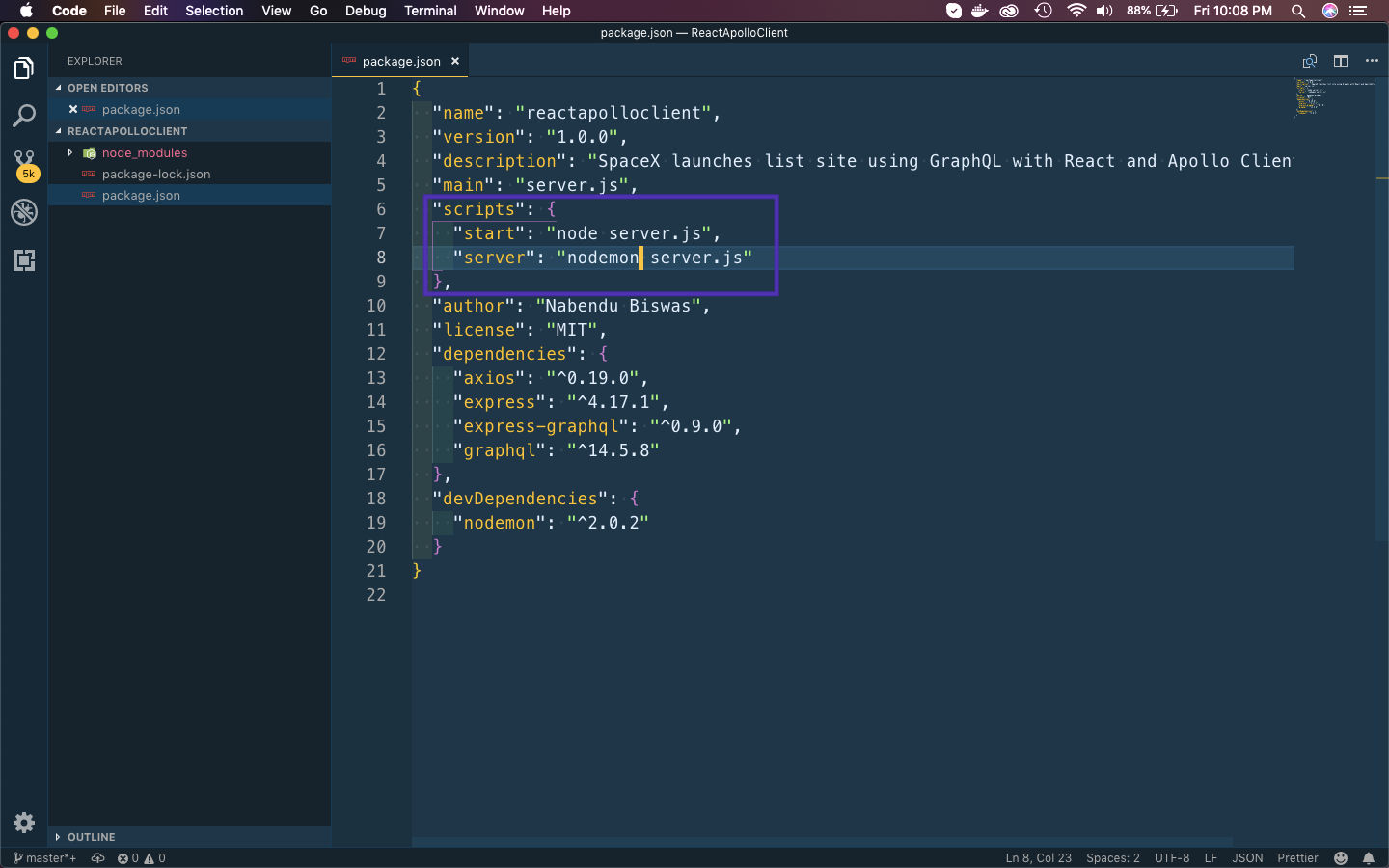
Task: Open Creative Cloud menu bar icon
Action: [1010, 11]
